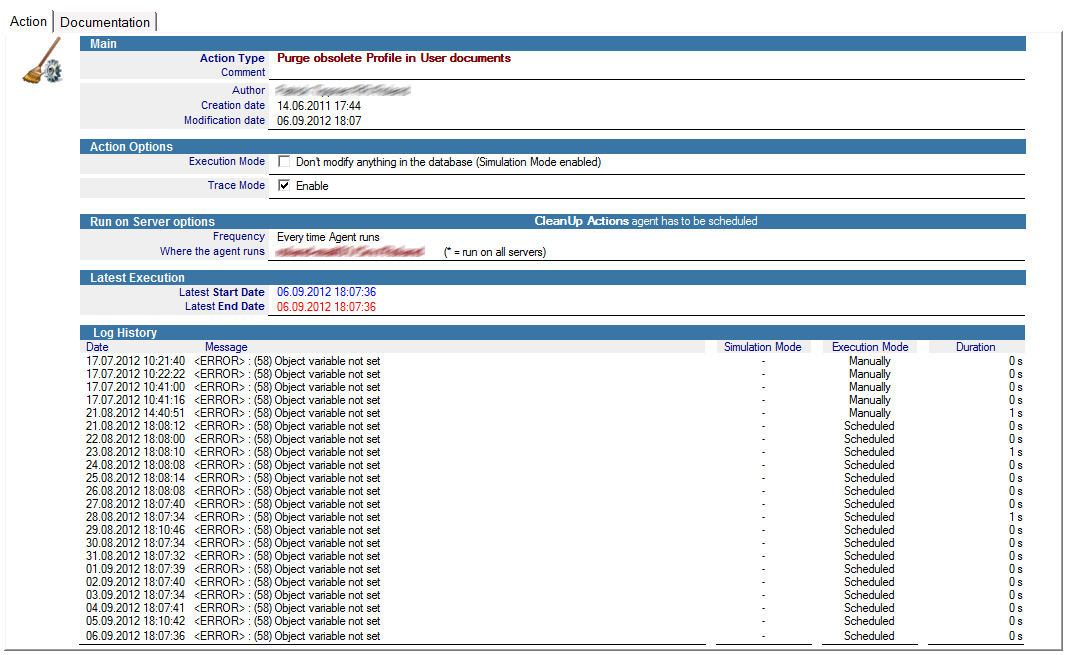Click the Action Type 'Purge obsolete Profile' text
The image size is (1071, 655).
tap(394, 58)
